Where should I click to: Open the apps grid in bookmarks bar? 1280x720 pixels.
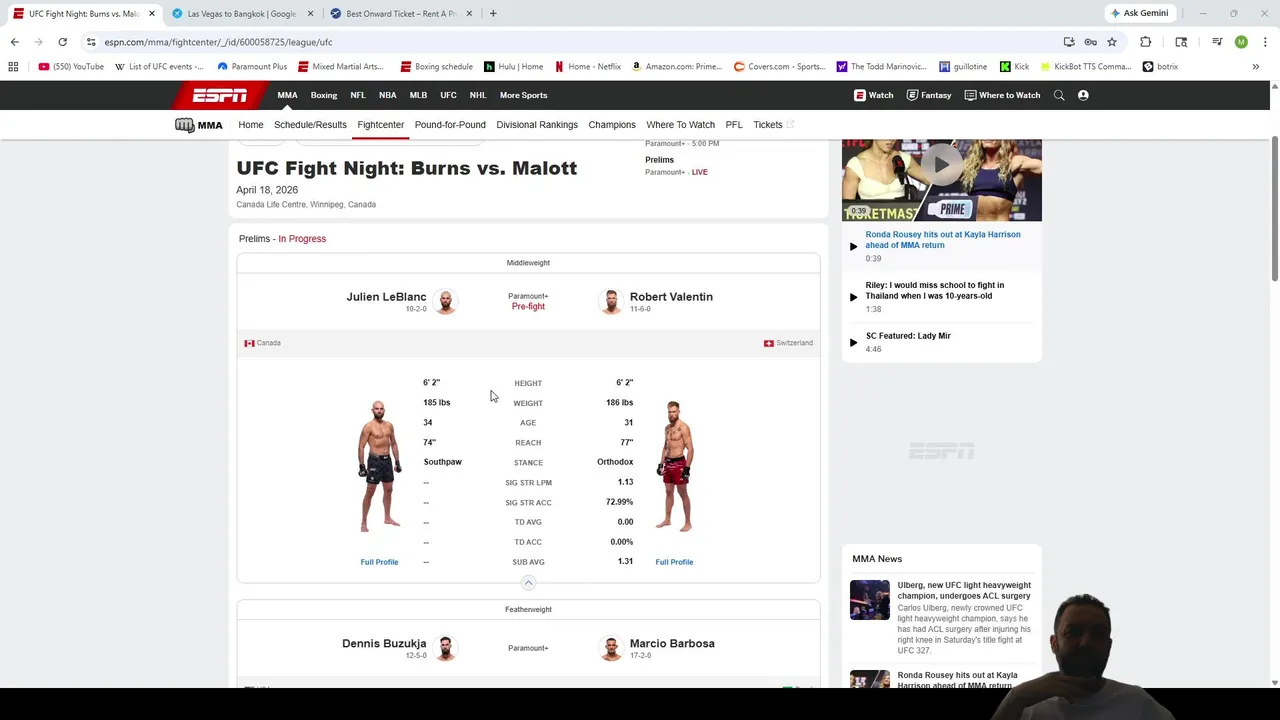click(13, 67)
